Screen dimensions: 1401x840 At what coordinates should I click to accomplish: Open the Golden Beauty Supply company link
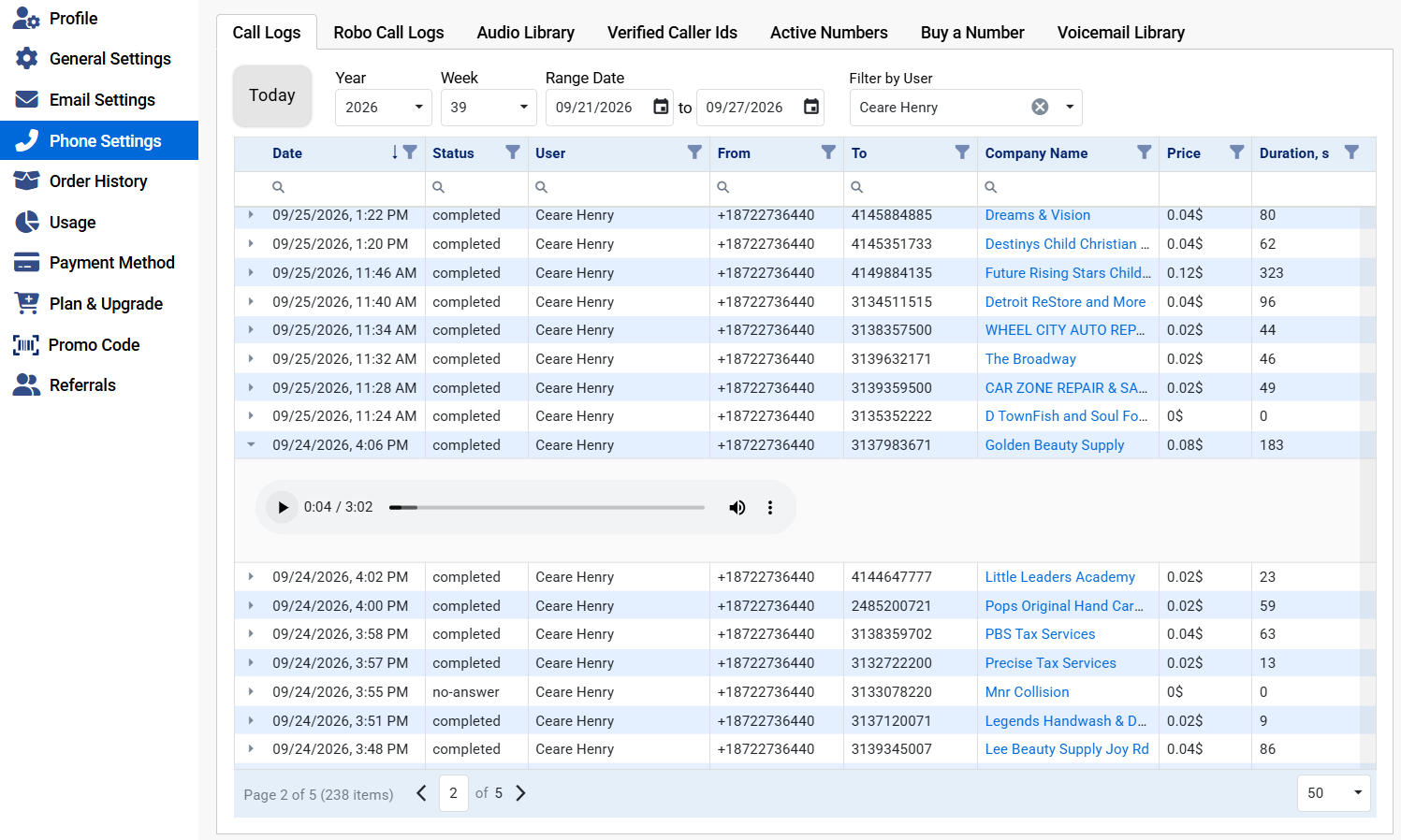[1055, 445]
